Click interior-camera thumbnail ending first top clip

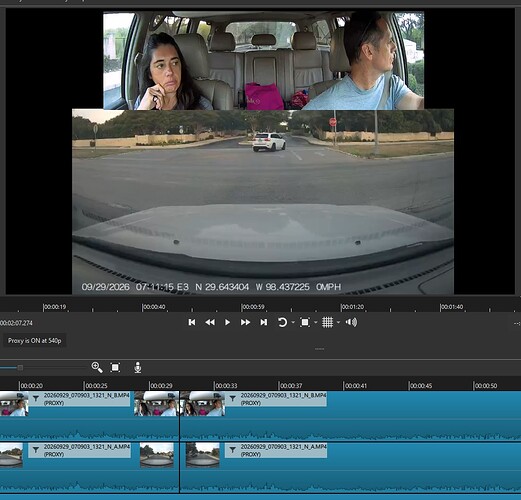(156, 404)
